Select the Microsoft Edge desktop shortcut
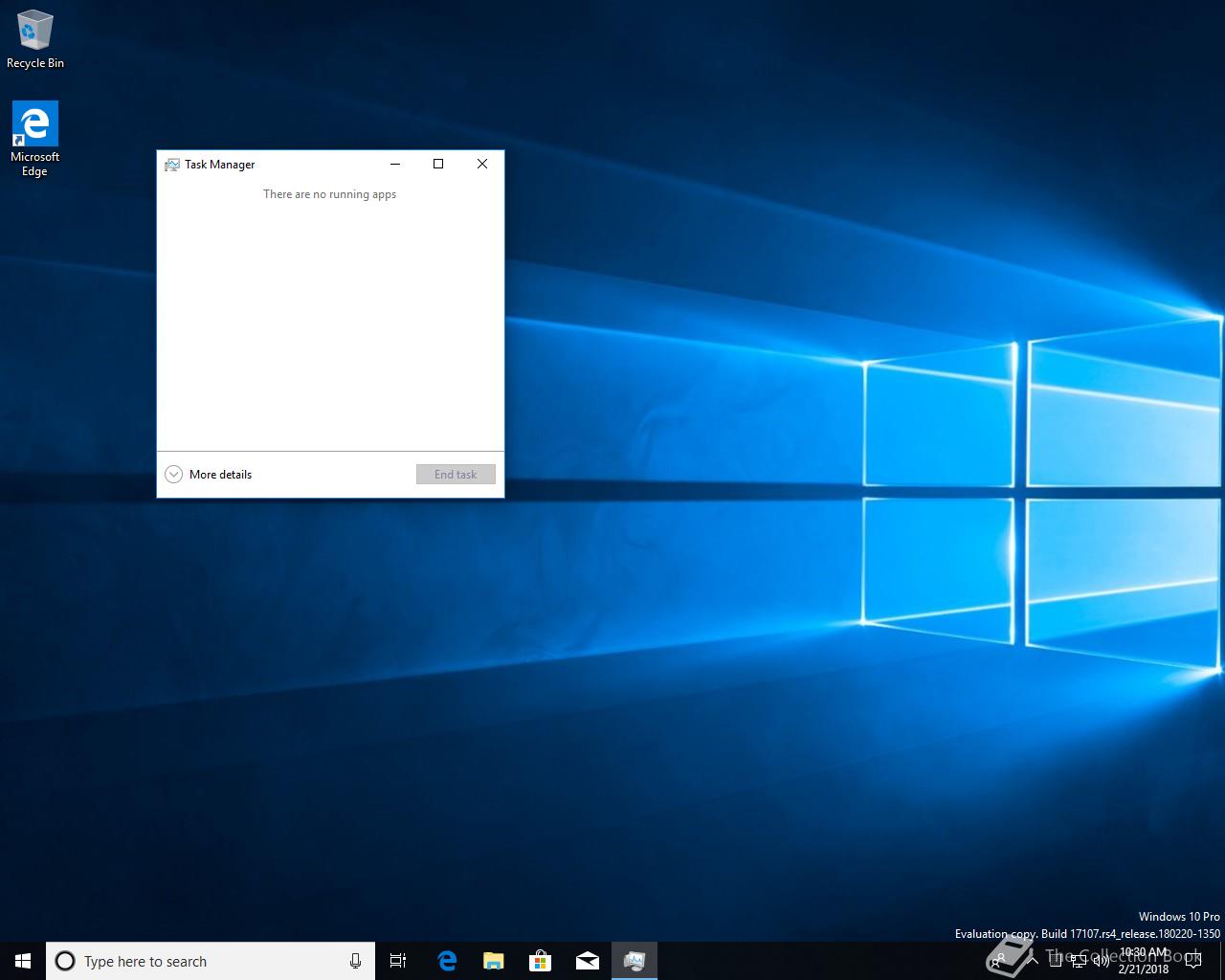Screen dimensions: 1225x980 point(35,139)
